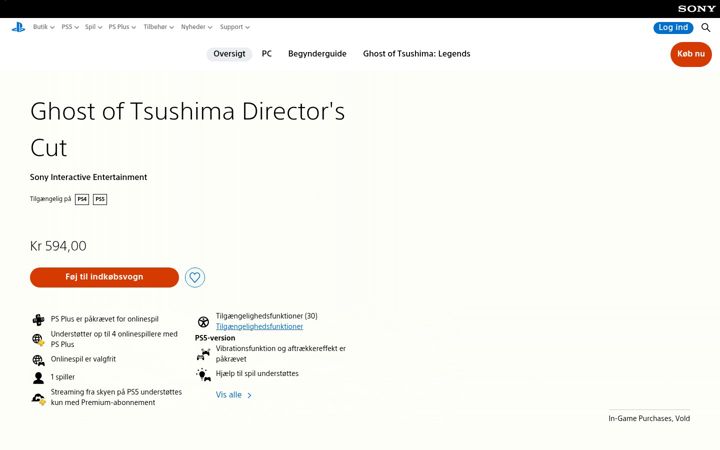
Task: Click 'Hjælp til spil understøttes' text
Action: click(257, 373)
